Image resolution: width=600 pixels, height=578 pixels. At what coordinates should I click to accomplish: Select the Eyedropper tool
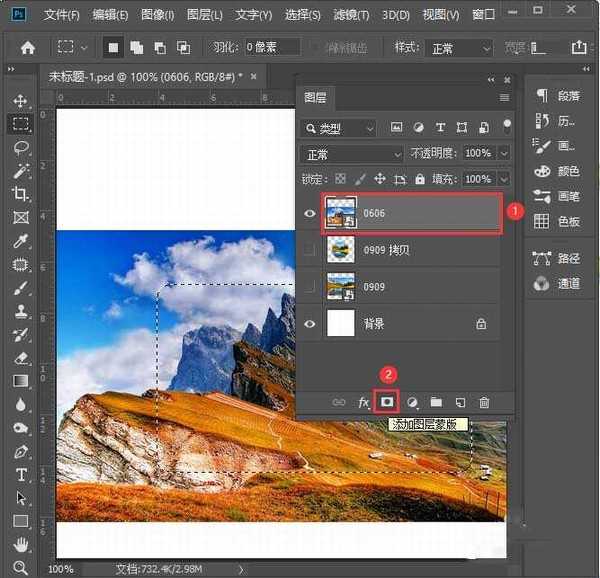(21, 241)
